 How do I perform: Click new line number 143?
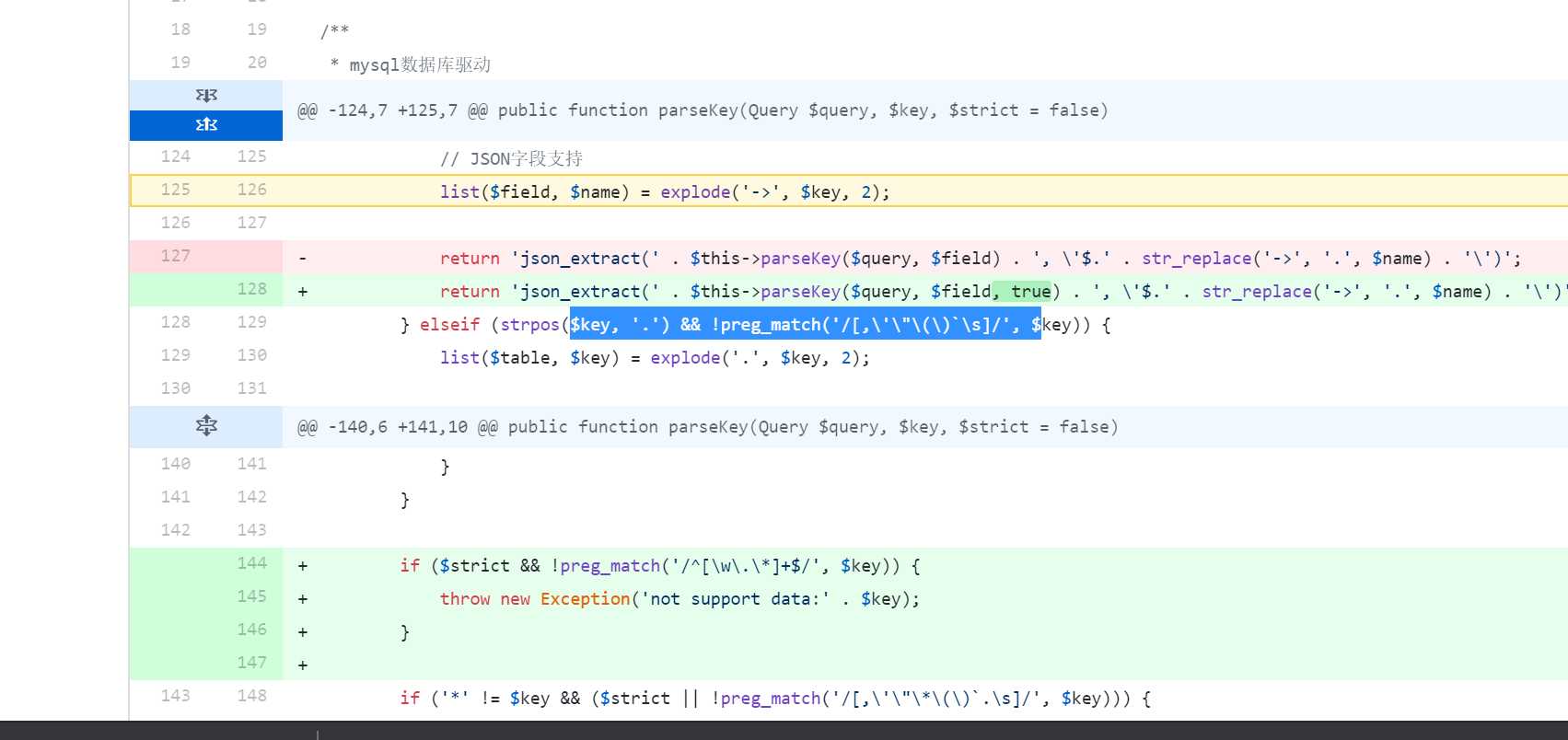point(251,530)
